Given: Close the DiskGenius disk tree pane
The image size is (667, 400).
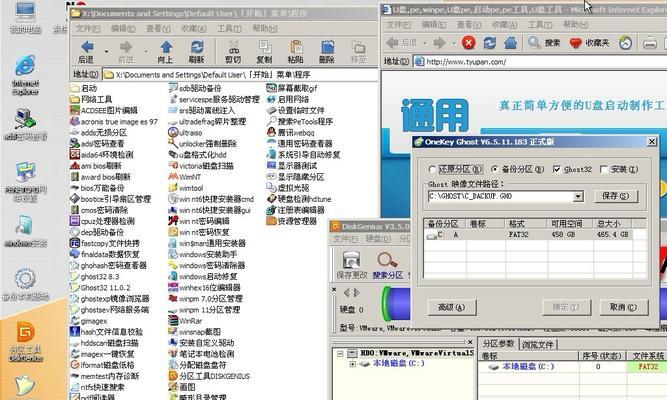Looking at the screenshot, I should point(470,342).
